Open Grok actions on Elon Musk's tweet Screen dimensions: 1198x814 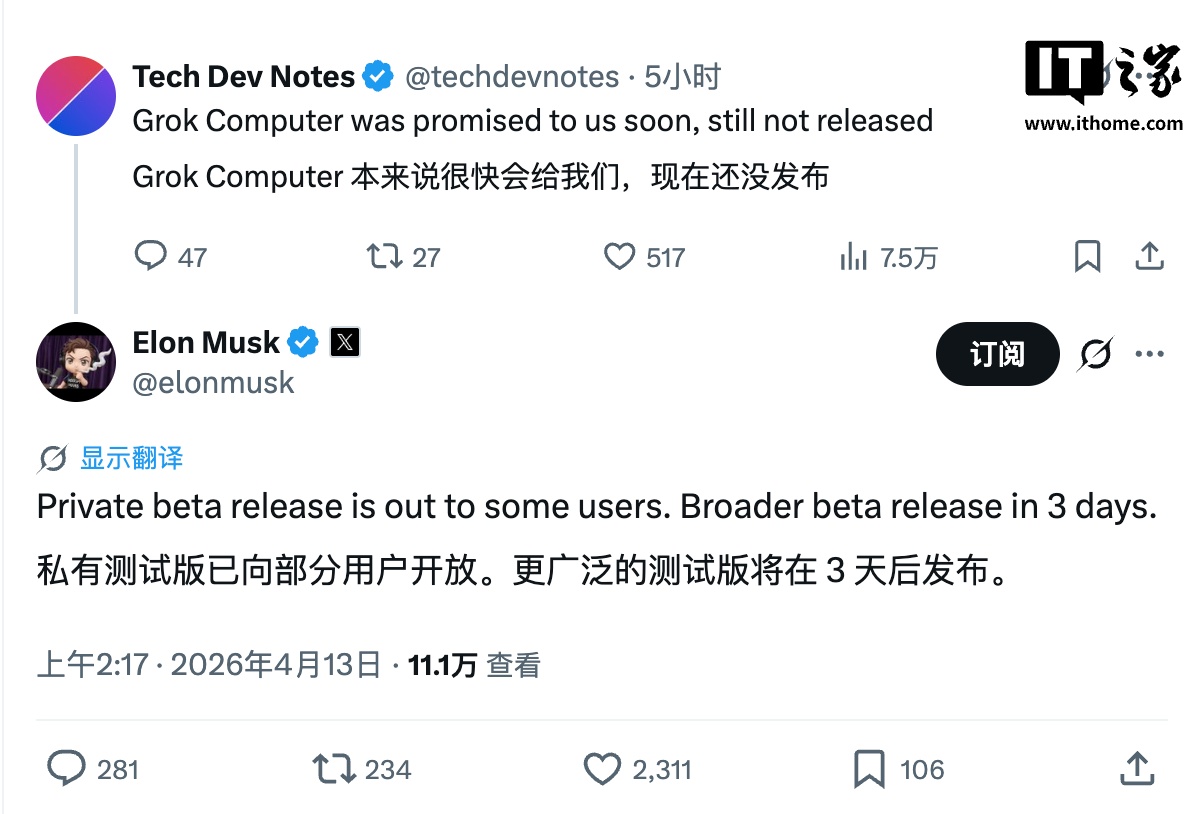tap(1096, 354)
